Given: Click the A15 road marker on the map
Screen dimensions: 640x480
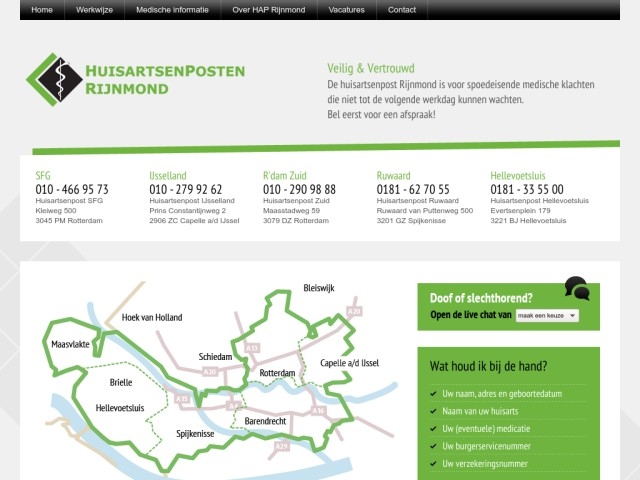Looking at the screenshot, I should (x=181, y=399).
